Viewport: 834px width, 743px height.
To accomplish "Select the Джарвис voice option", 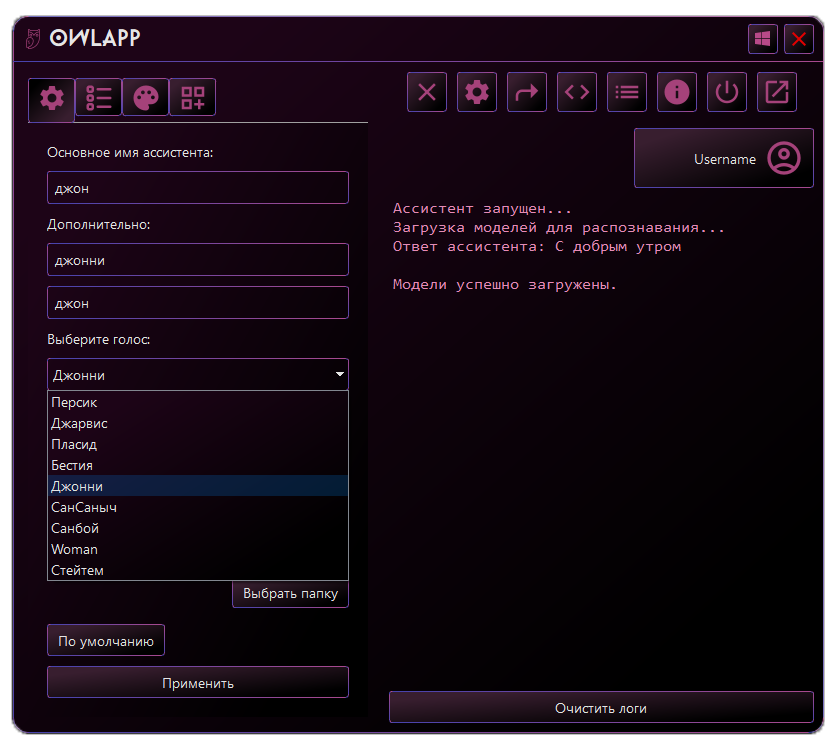I will pos(80,423).
